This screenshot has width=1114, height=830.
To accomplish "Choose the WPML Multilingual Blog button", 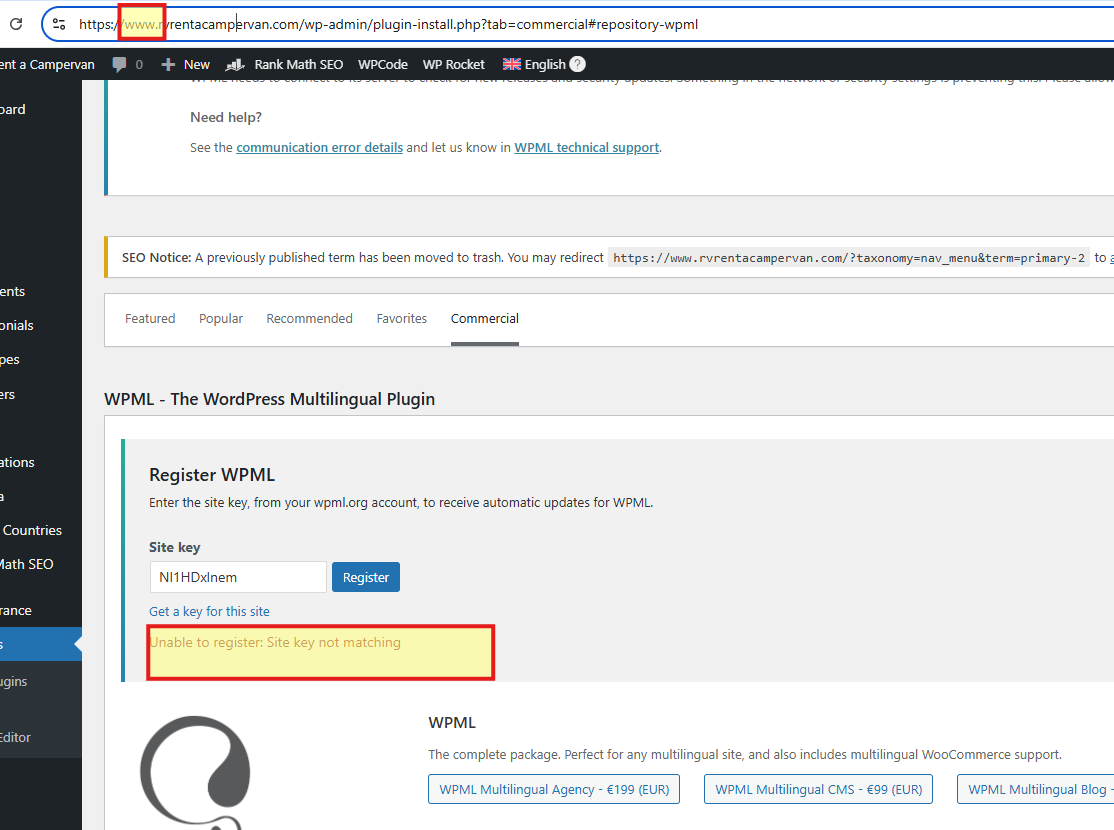I will point(1036,789).
